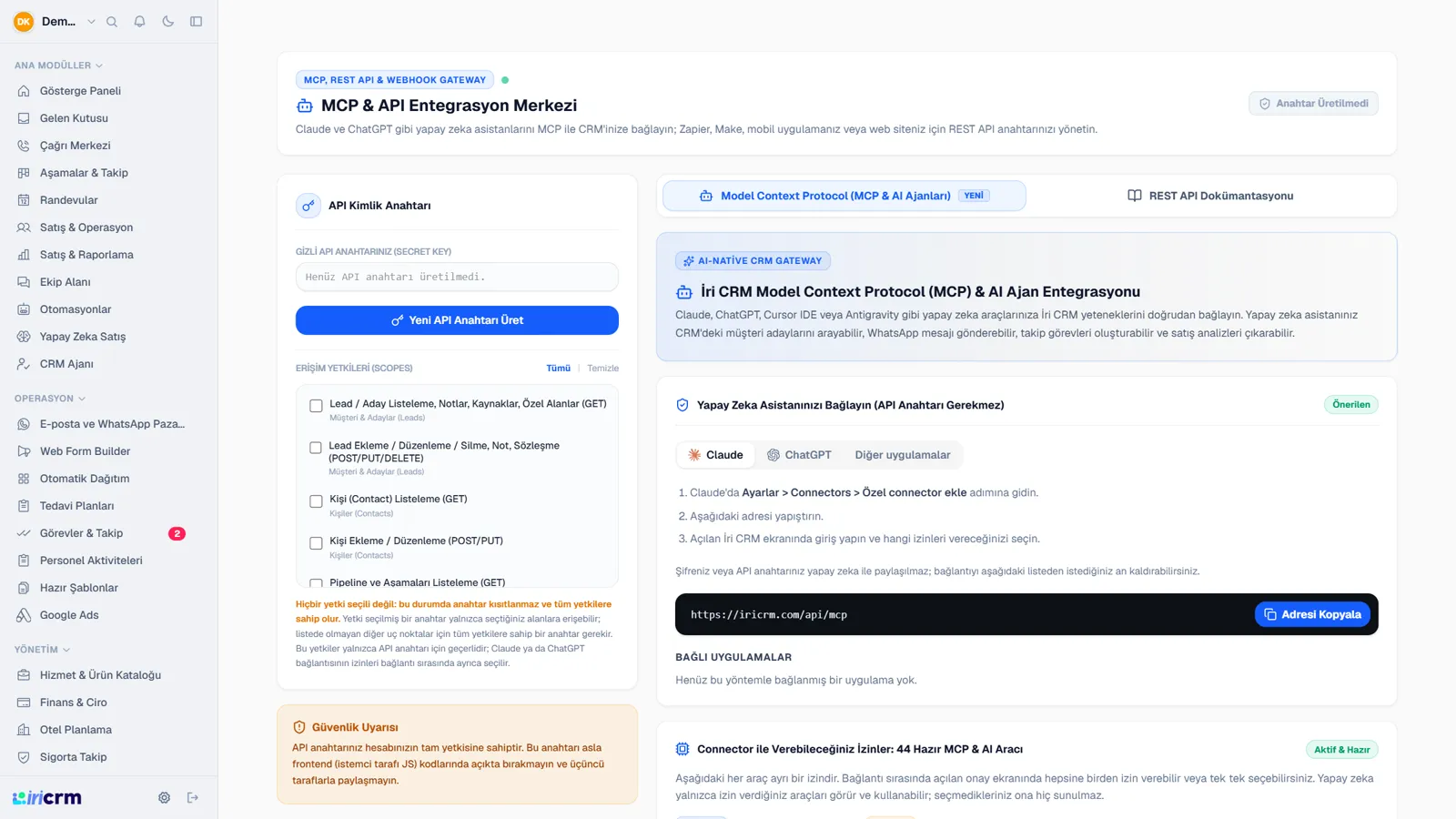
Task: Select the ChatGPT assistant tab
Action: pyautogui.click(x=799, y=455)
